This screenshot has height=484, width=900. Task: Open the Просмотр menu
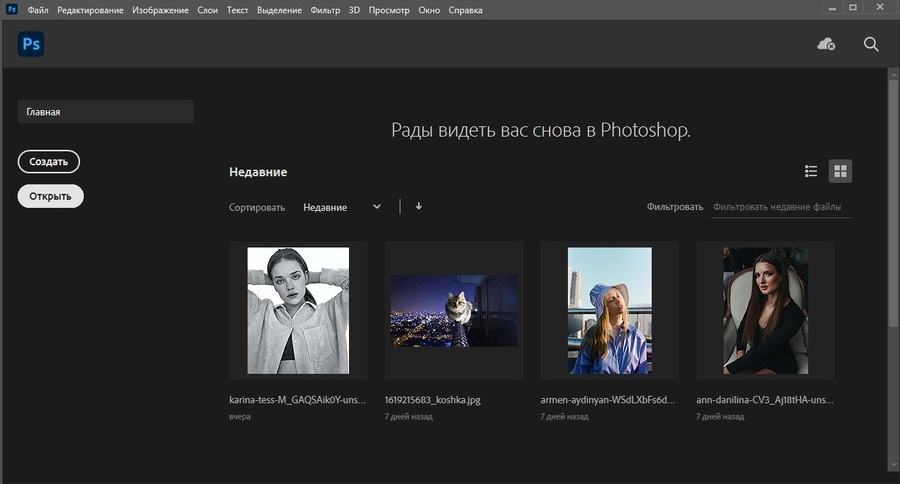point(389,10)
